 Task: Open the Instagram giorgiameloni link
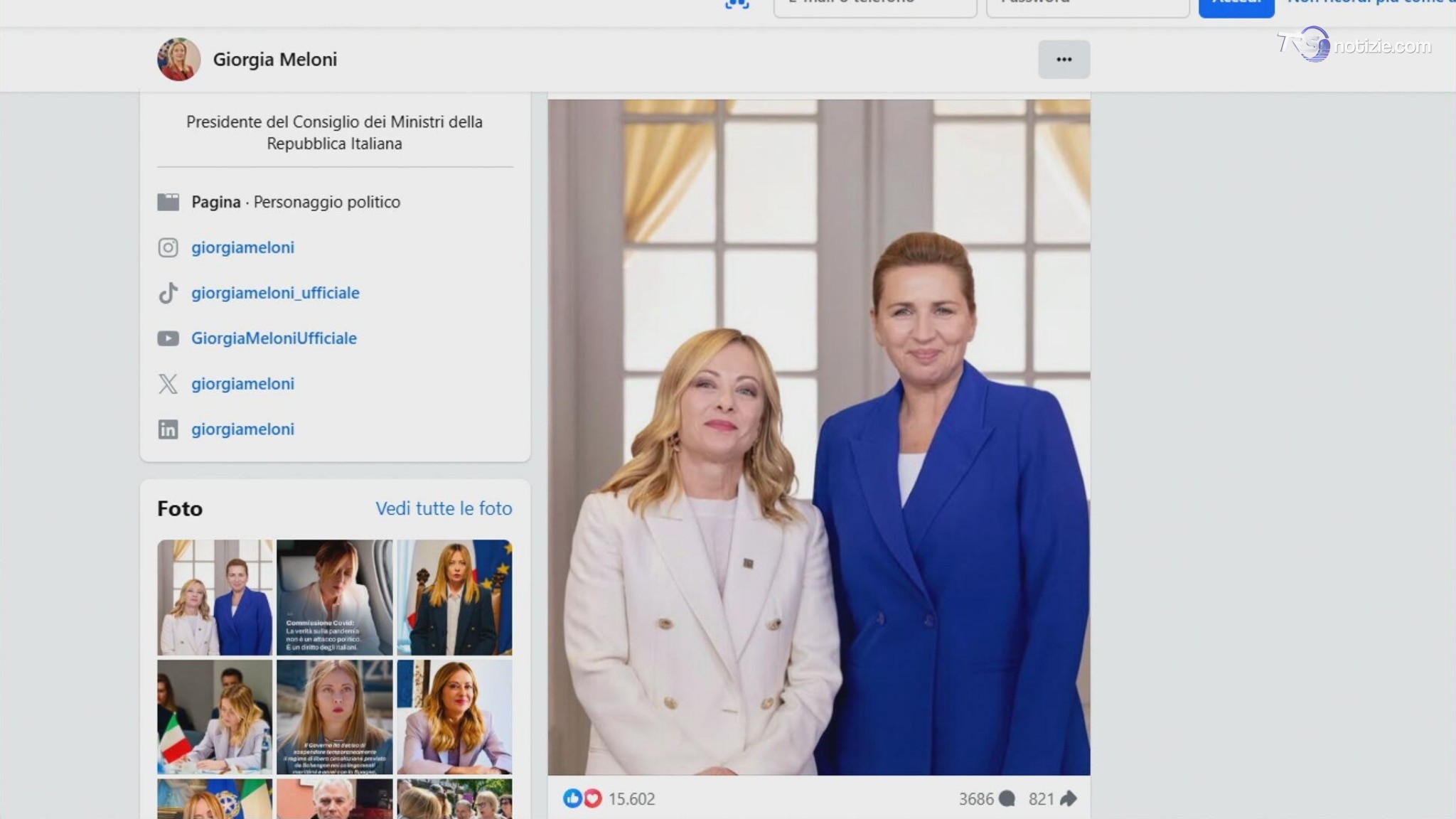pyautogui.click(x=242, y=247)
